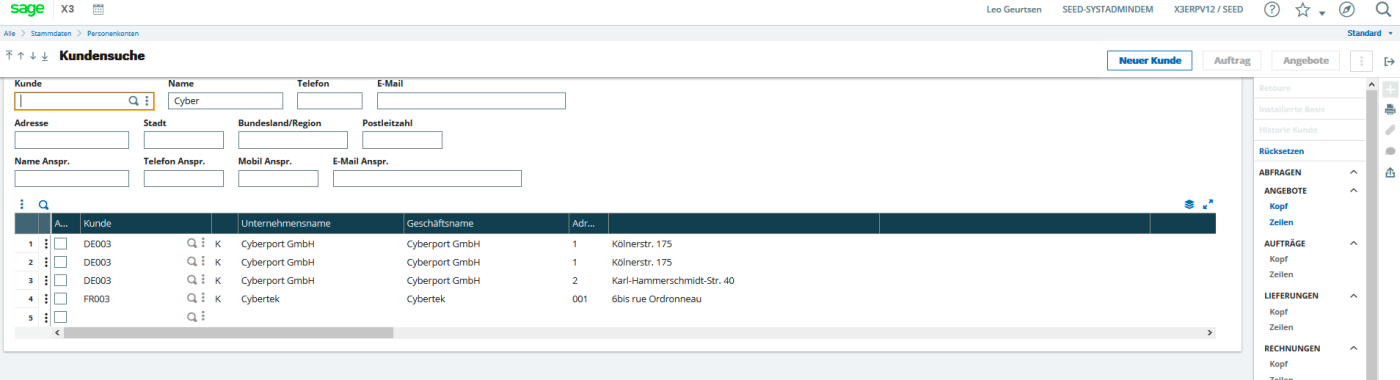Open the calendar icon beside X3

point(98,9)
